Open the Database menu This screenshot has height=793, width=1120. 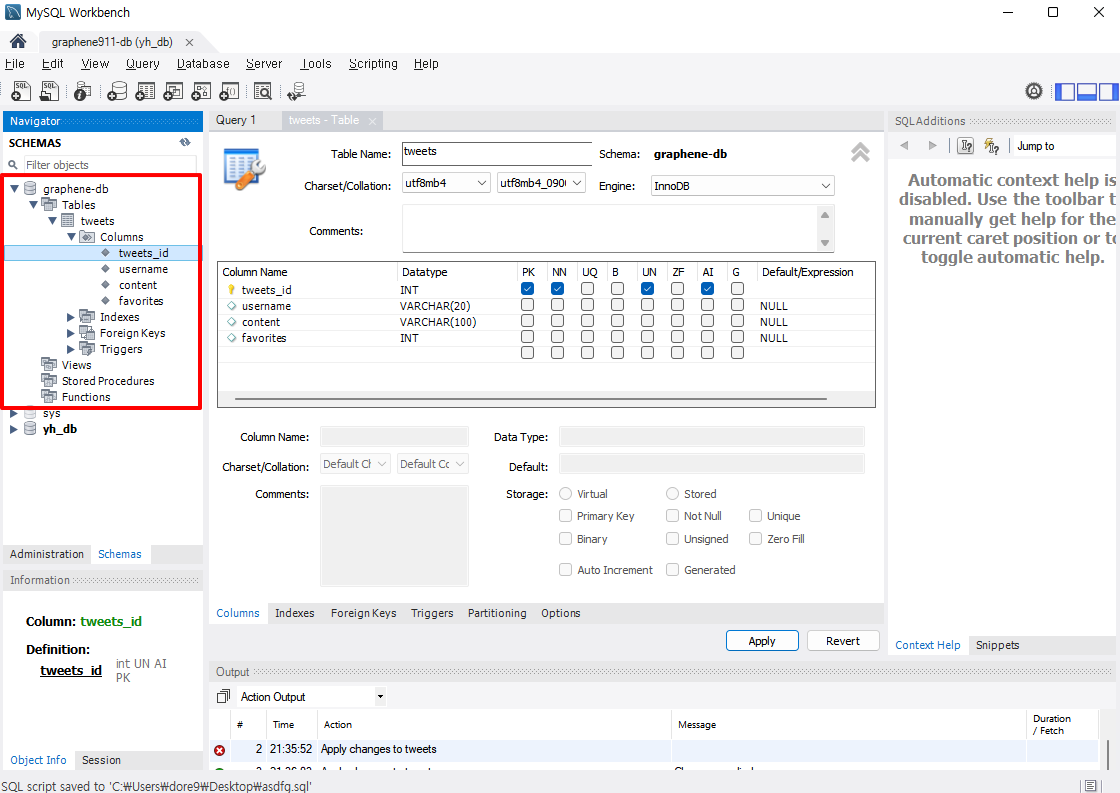point(203,64)
